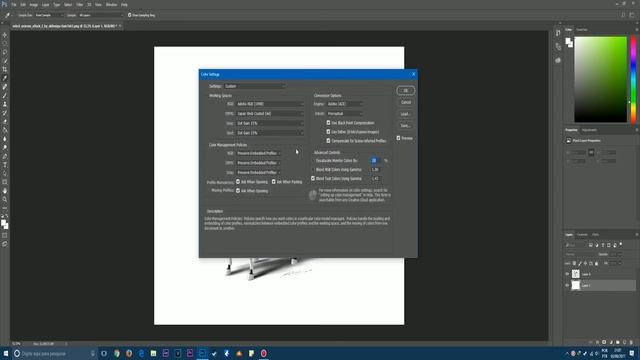Open Firefox from the taskbar
This screenshot has width=640, height=360.
[x=129, y=353]
